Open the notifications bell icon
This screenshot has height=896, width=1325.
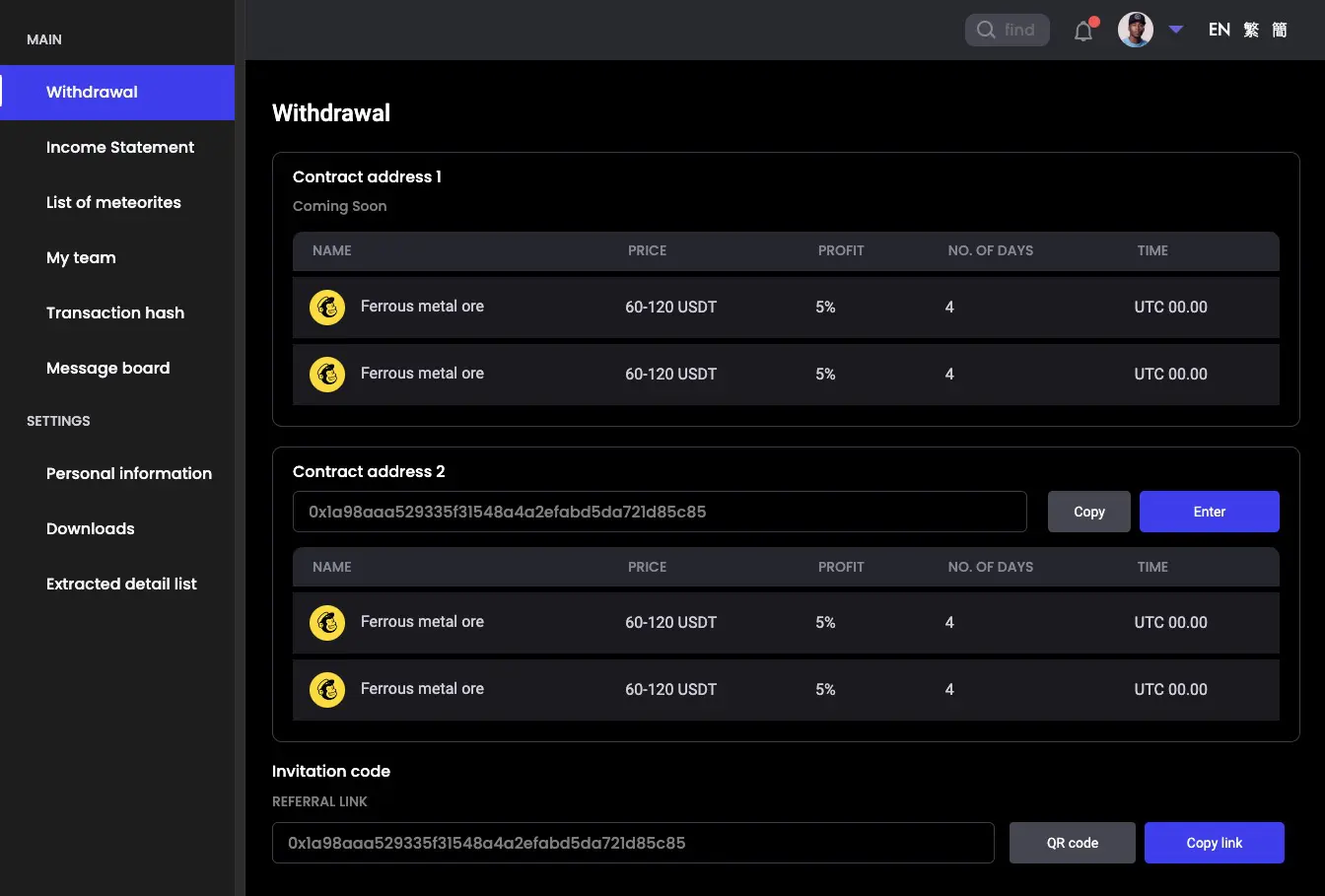1083,31
